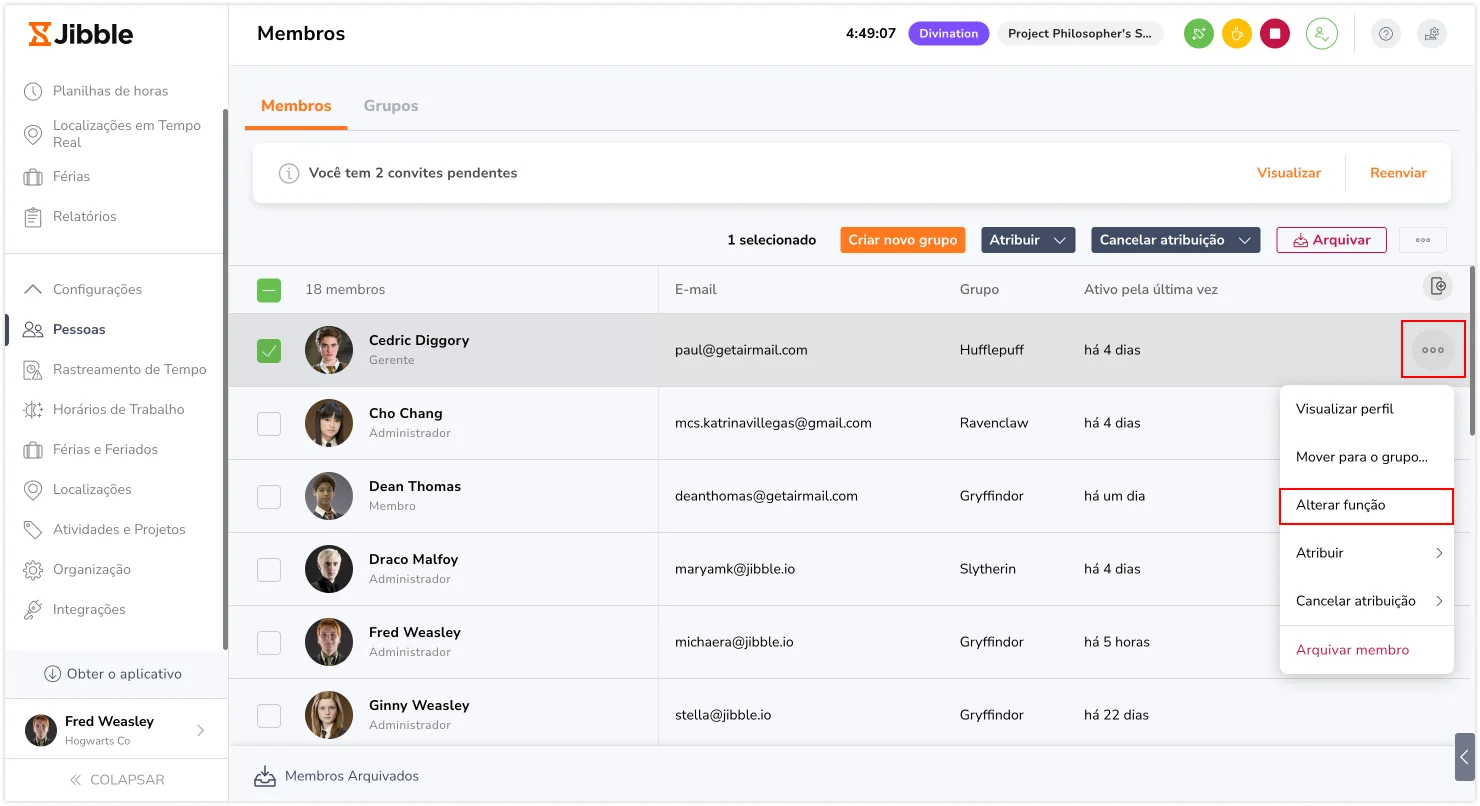This screenshot has width=1480, height=806.
Task: Expand Cancelar atribuição submenu in context menu
Action: (x=1366, y=601)
